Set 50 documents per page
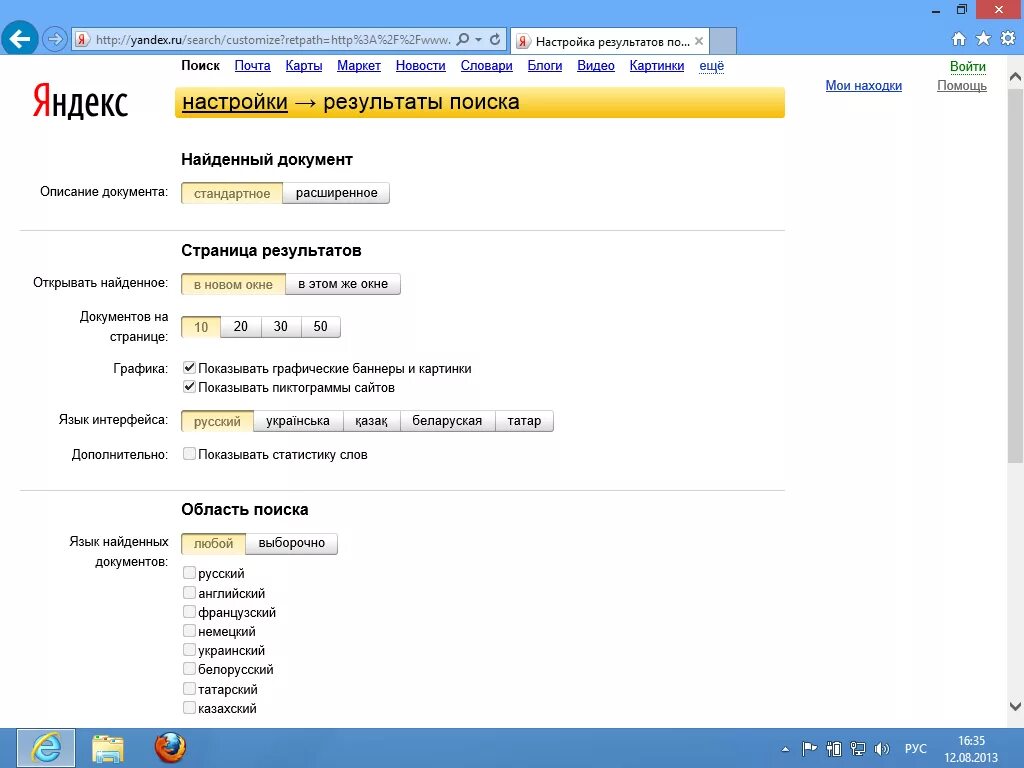Screen dimensions: 1024x768 tap(321, 327)
